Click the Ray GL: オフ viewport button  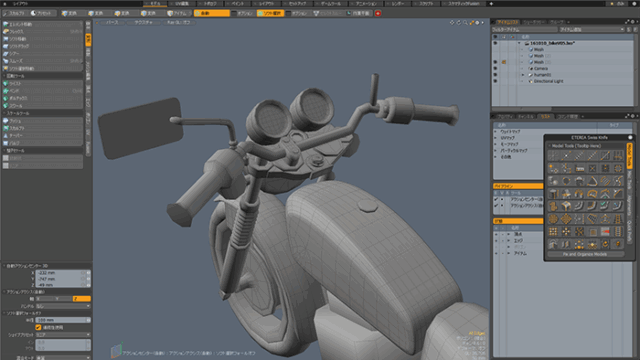pyautogui.click(x=178, y=23)
